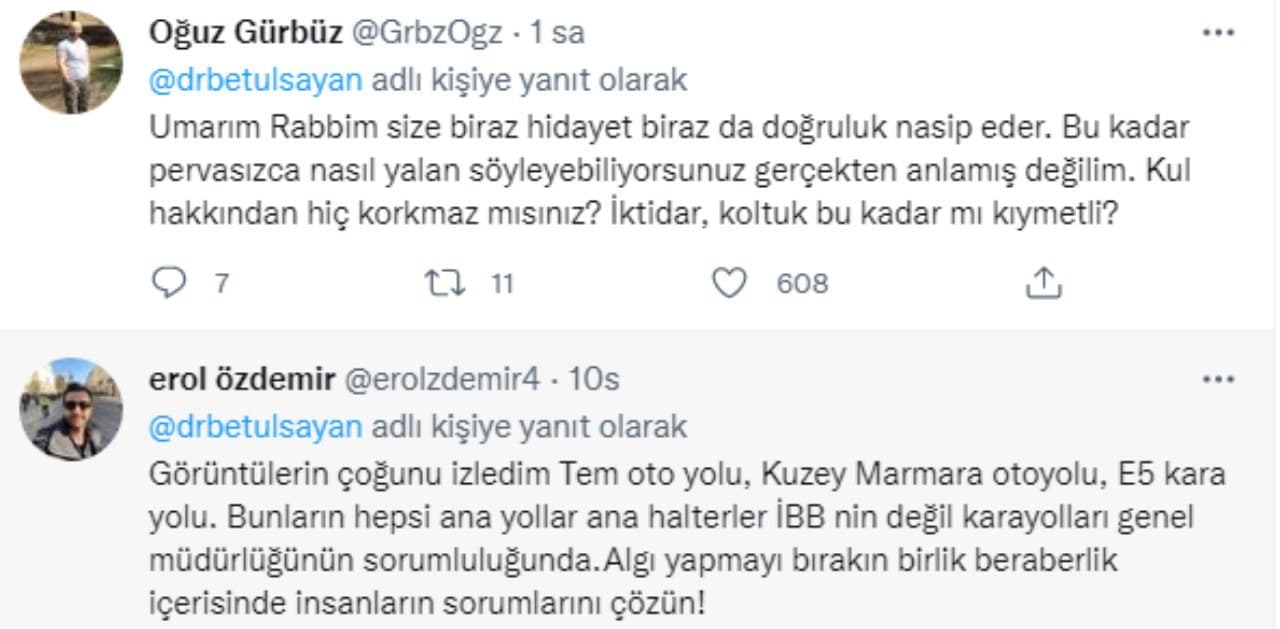The height and width of the screenshot is (629, 1280).
Task: Retweet Oğuz Gürbüz's tweet
Action: [445, 284]
